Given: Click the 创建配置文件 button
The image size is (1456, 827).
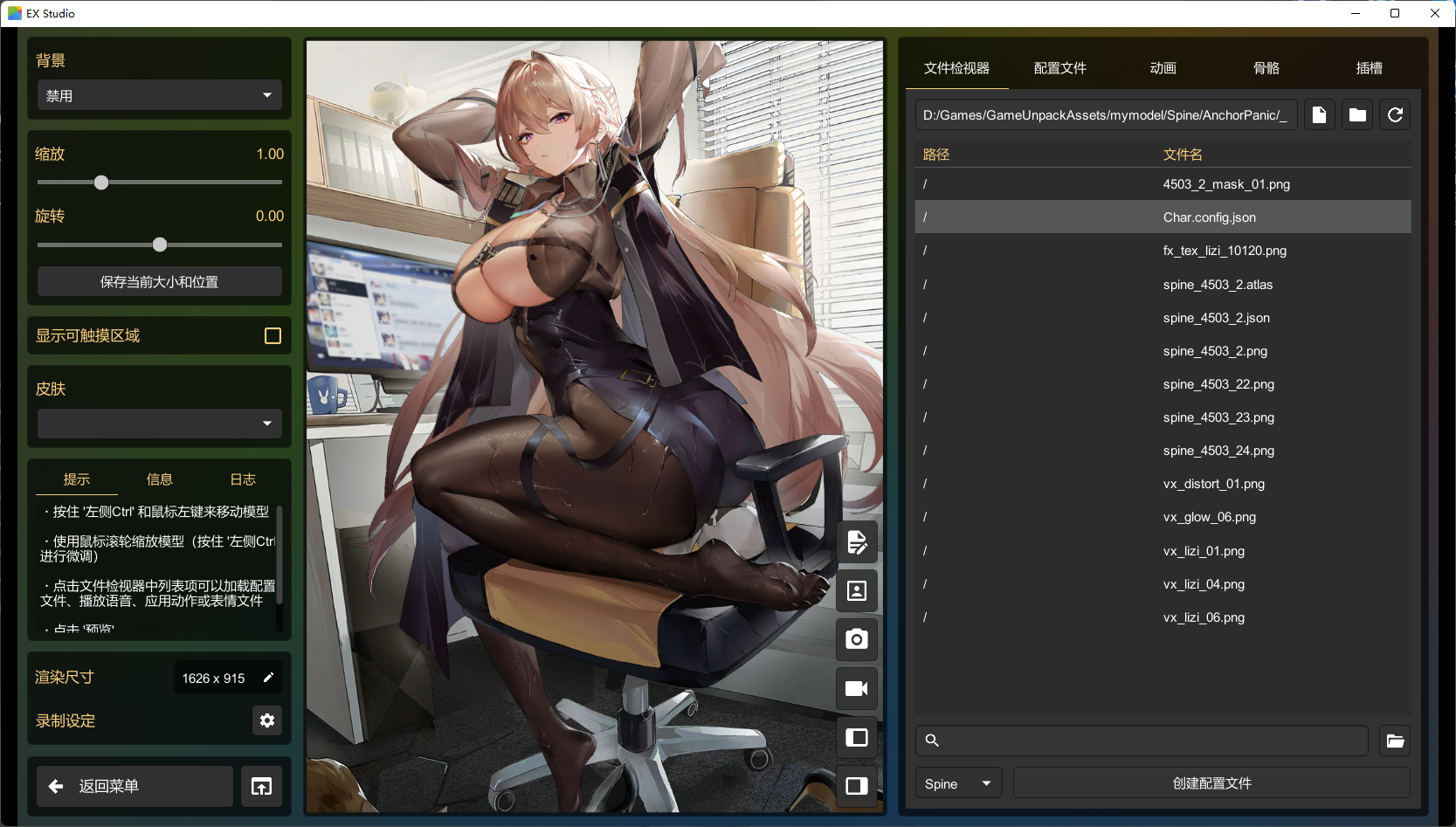Looking at the screenshot, I should pos(1211,783).
